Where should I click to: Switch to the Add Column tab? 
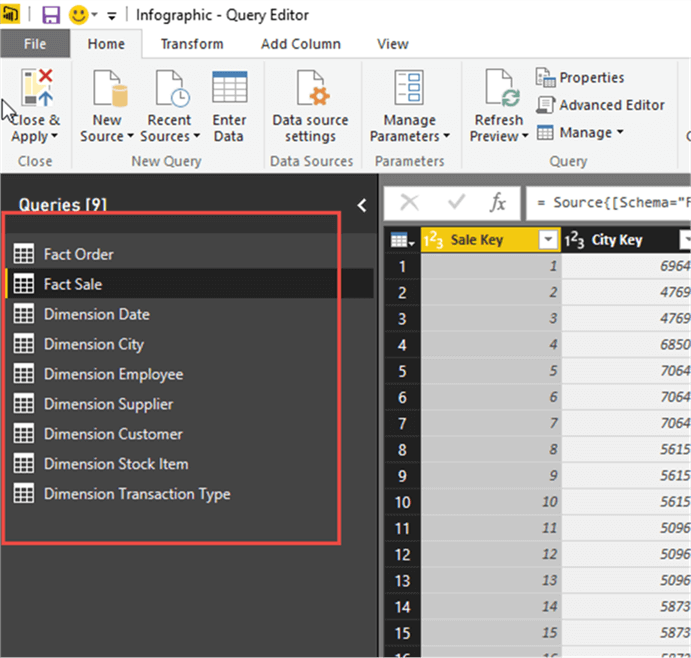click(x=301, y=44)
